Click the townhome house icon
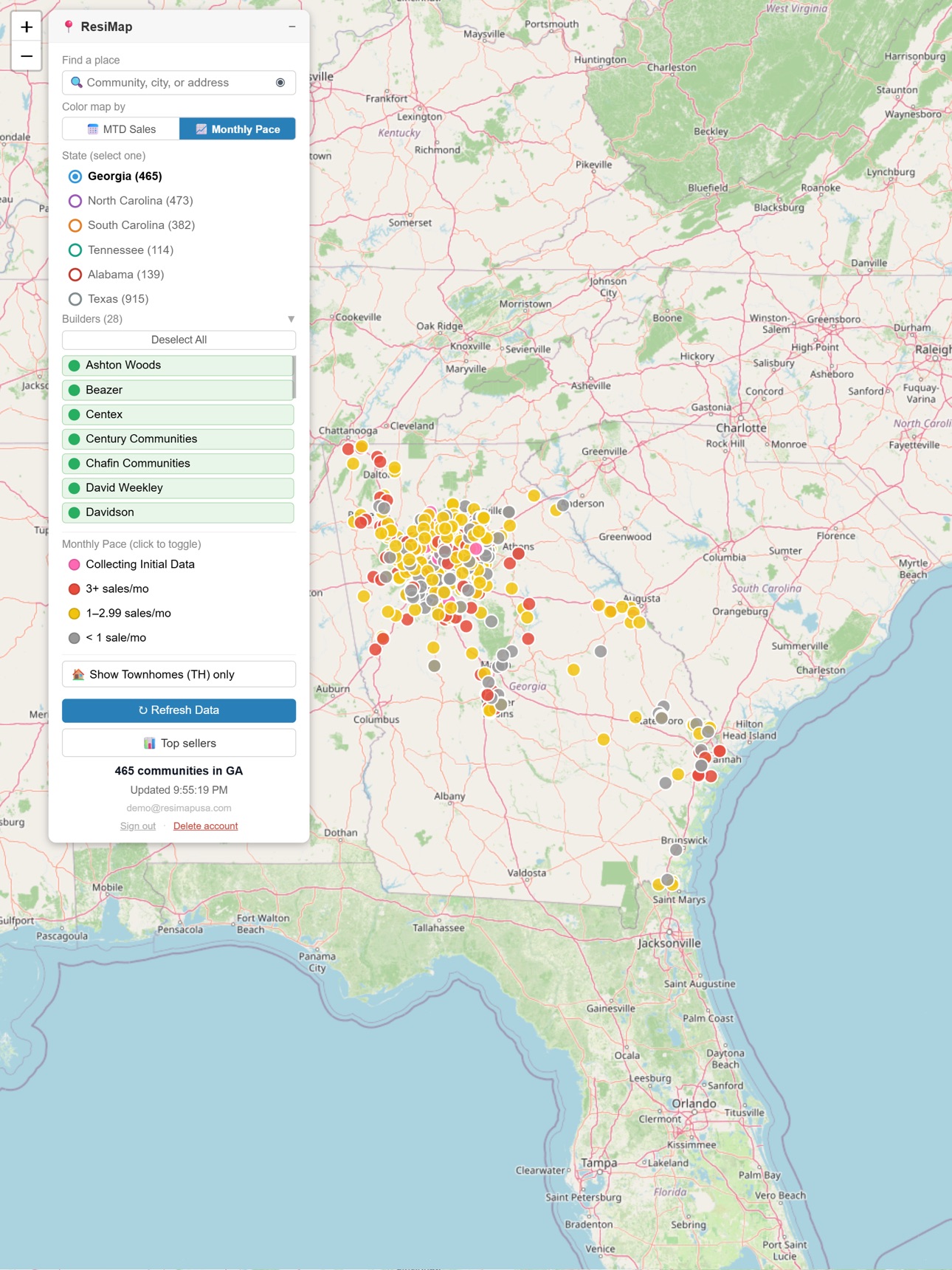The width and height of the screenshot is (952, 1270). [x=78, y=674]
